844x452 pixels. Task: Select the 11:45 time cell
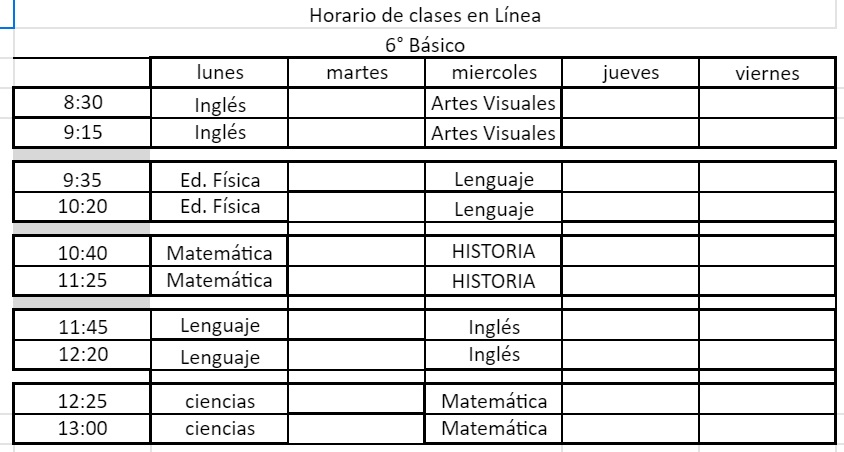(x=82, y=326)
